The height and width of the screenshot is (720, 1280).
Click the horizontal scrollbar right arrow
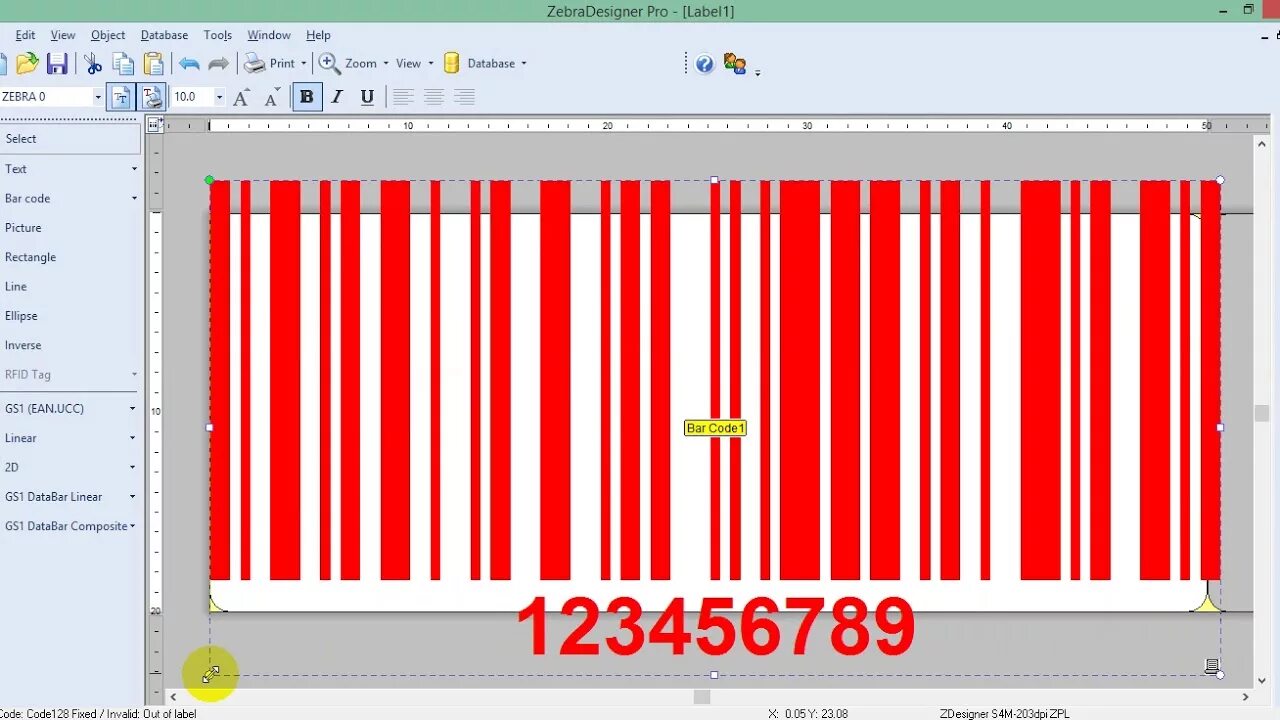(x=1246, y=697)
